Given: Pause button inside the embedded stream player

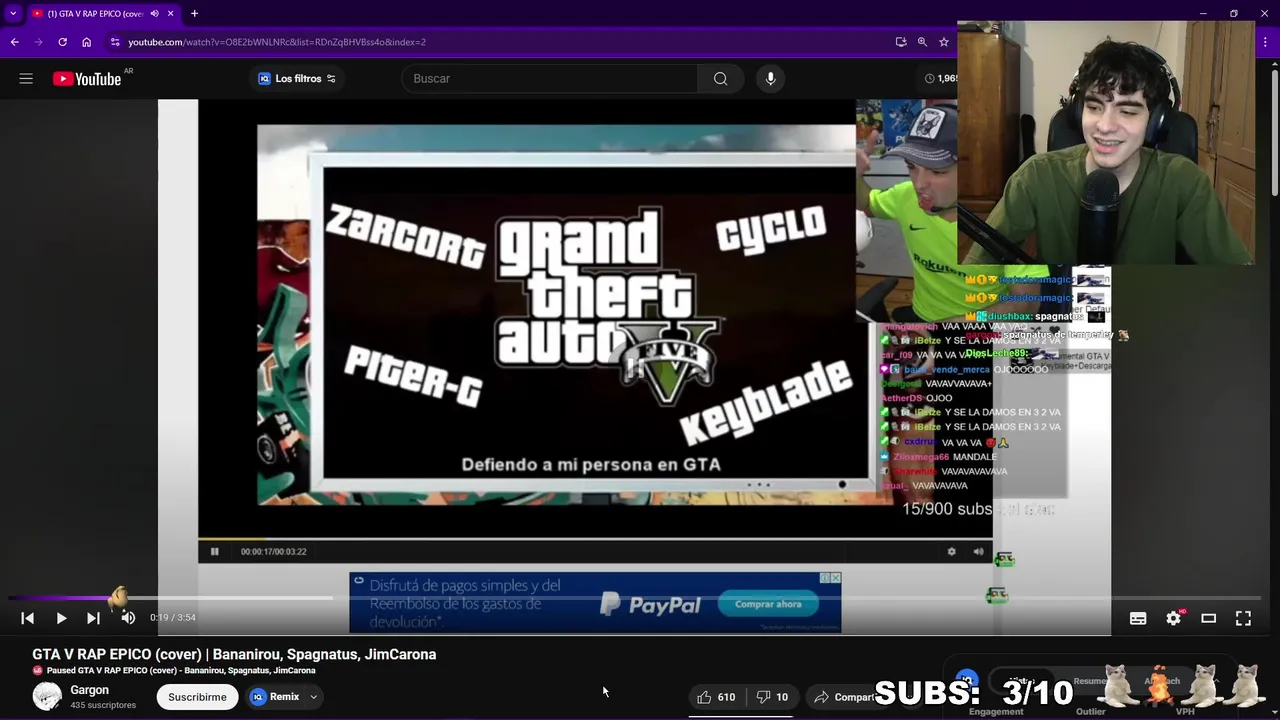Looking at the screenshot, I should click(x=214, y=551).
